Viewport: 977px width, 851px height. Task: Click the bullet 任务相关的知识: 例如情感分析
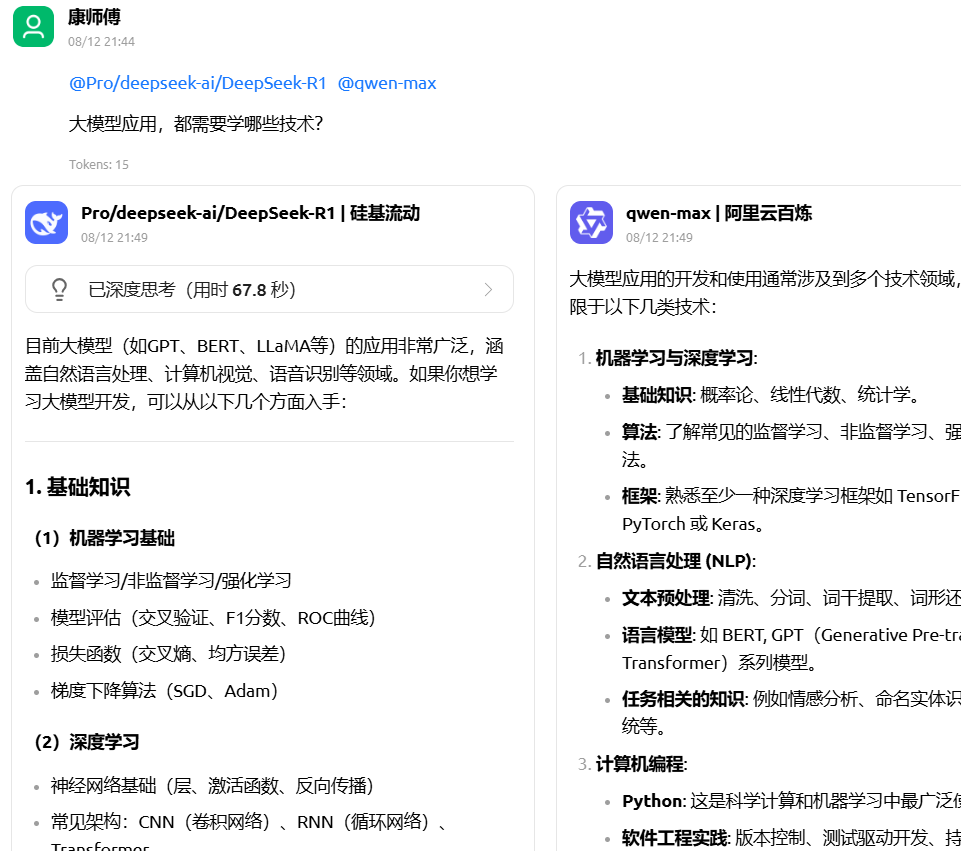tap(791, 712)
